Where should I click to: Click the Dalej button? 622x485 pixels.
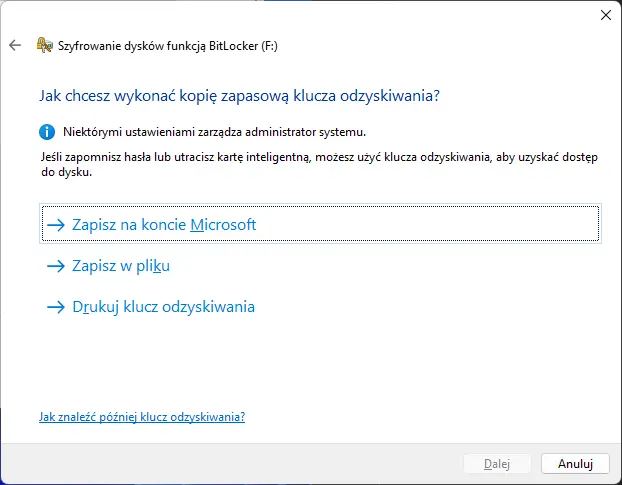tap(497, 464)
